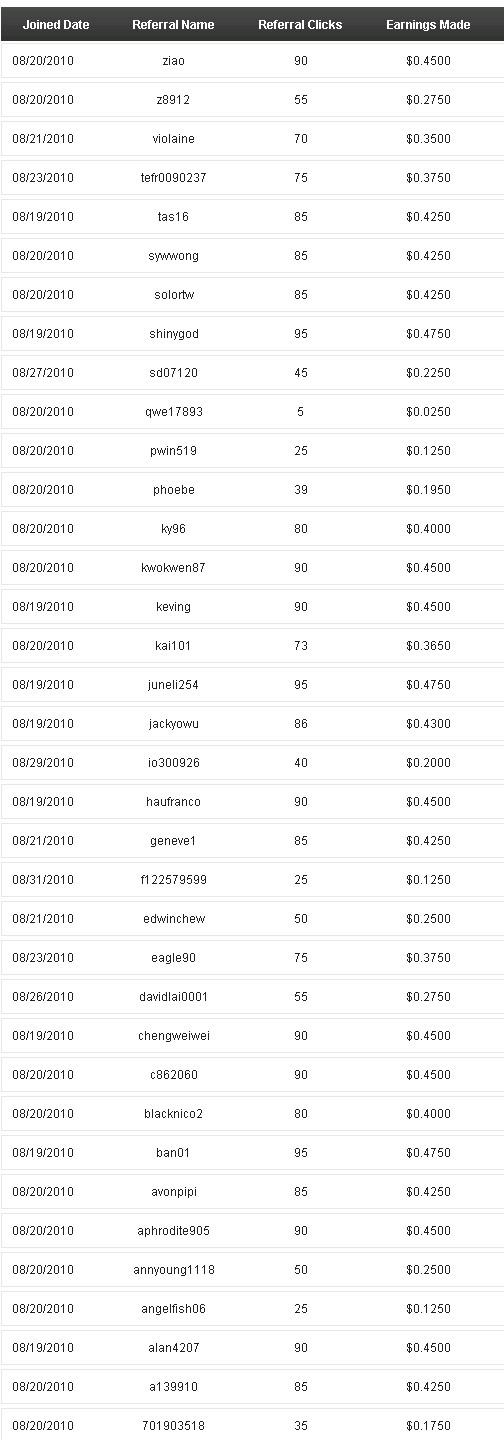
Task: Click the referral name phoebe
Action: [173, 490]
